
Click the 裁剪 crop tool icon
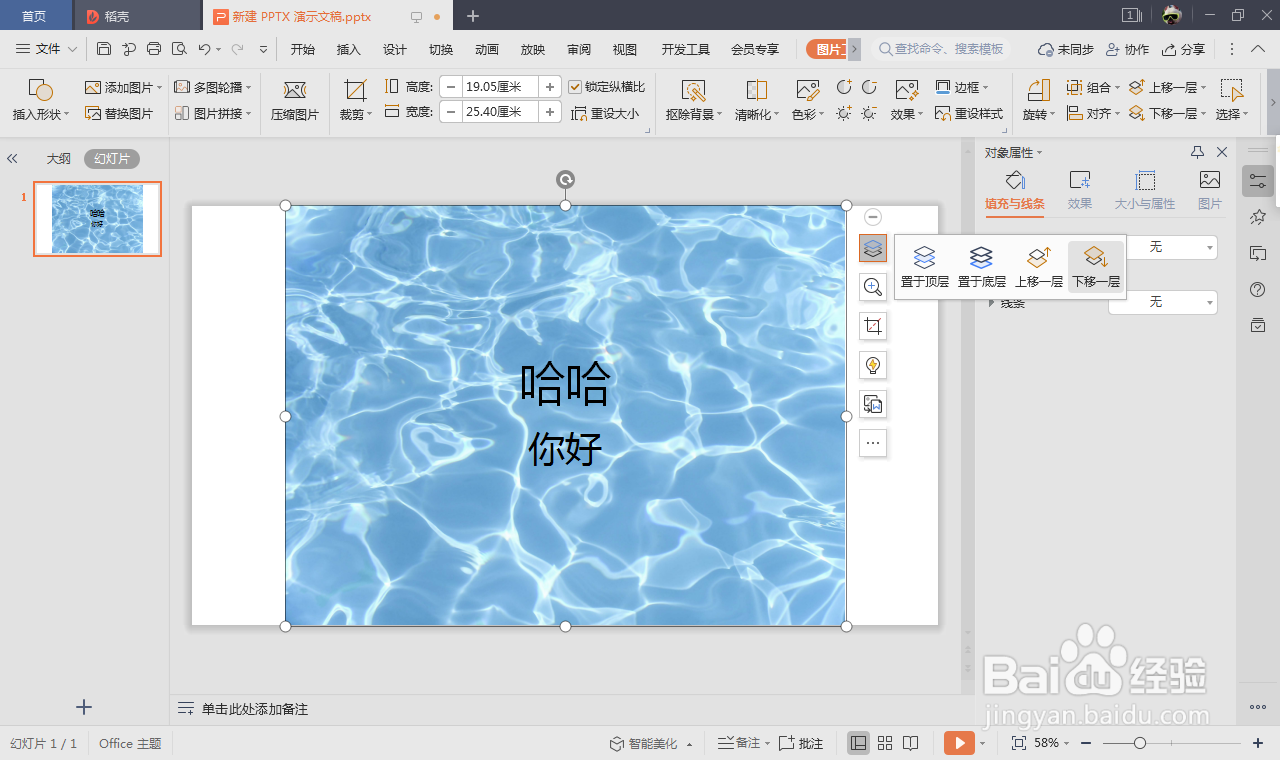click(x=354, y=90)
